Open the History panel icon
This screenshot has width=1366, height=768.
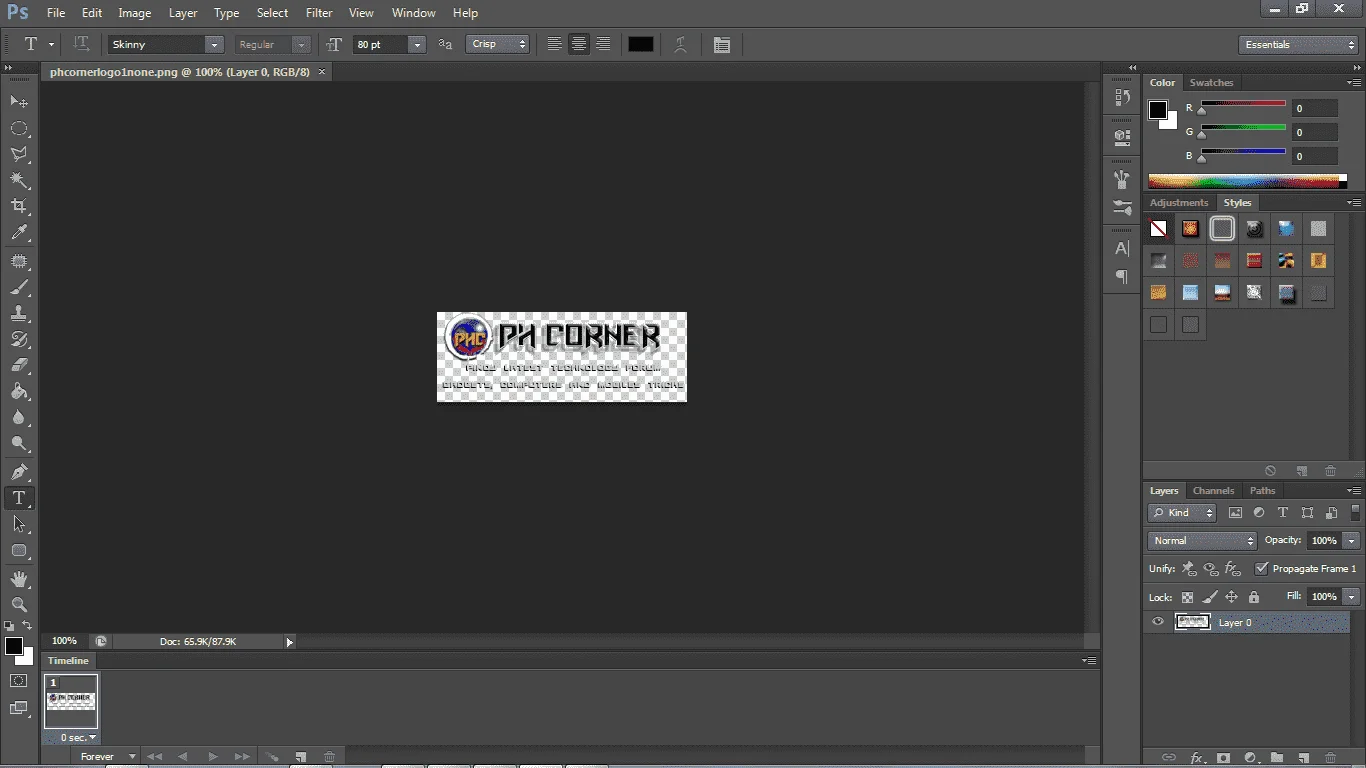coord(1122,98)
